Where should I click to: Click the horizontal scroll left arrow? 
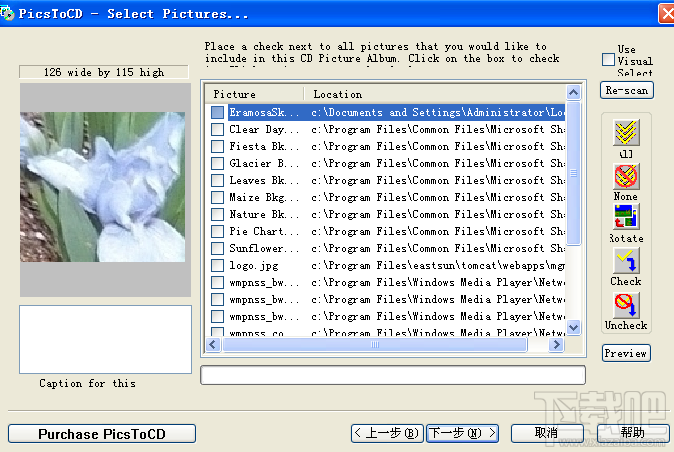(213, 345)
